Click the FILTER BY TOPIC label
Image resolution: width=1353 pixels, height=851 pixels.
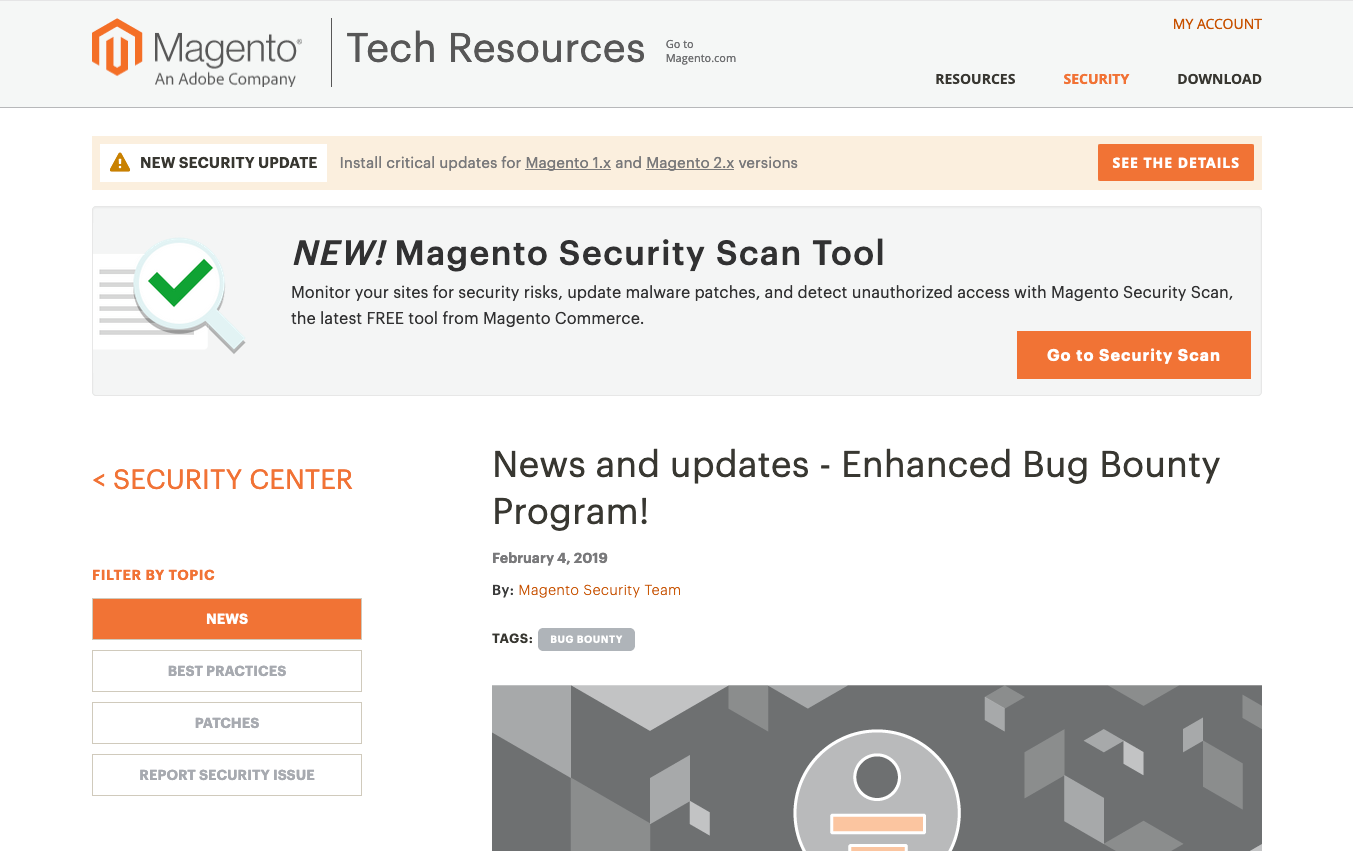point(153,575)
